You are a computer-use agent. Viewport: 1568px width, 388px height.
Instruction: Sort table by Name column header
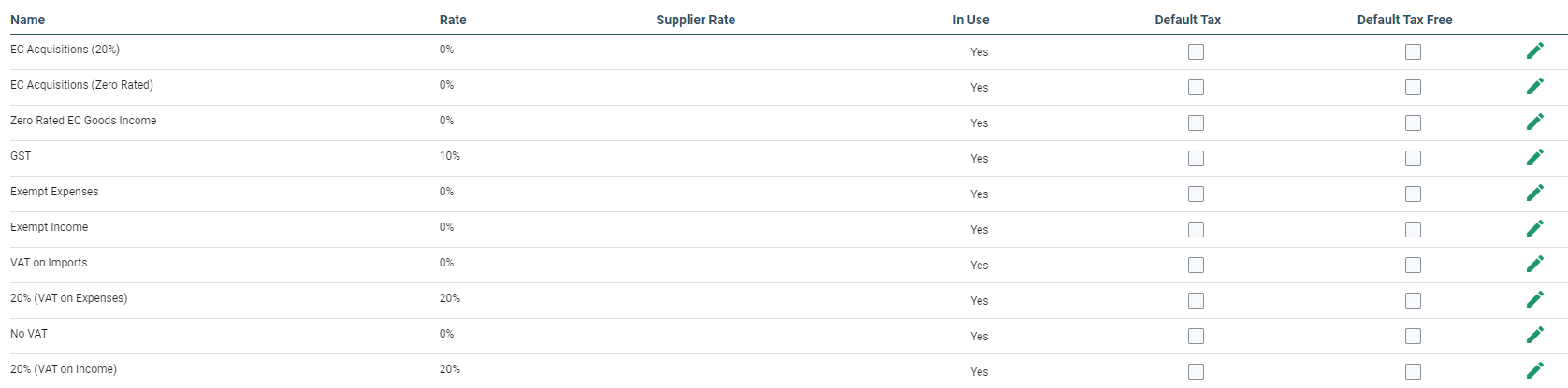(x=28, y=20)
